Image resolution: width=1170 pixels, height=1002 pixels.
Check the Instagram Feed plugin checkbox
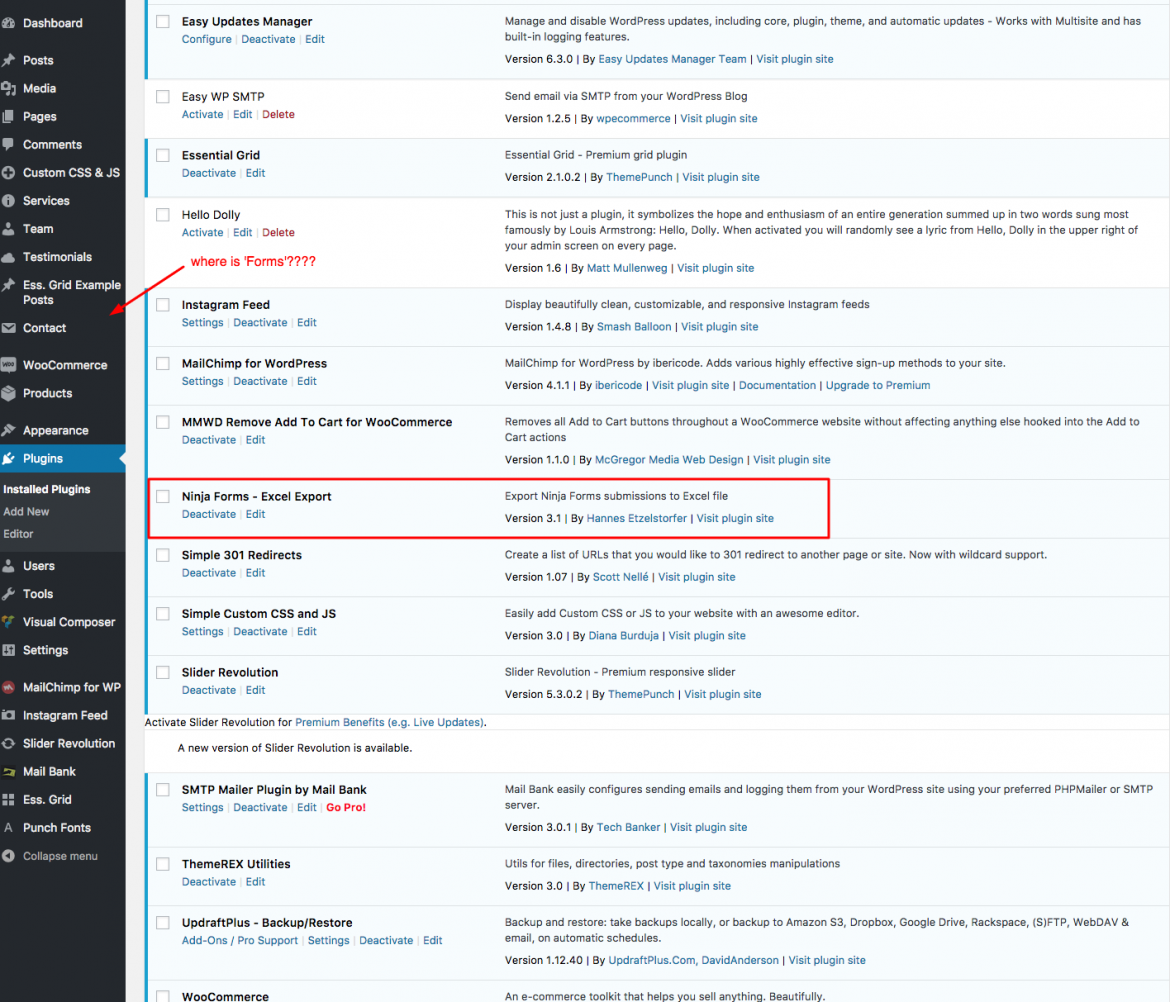[x=163, y=304]
